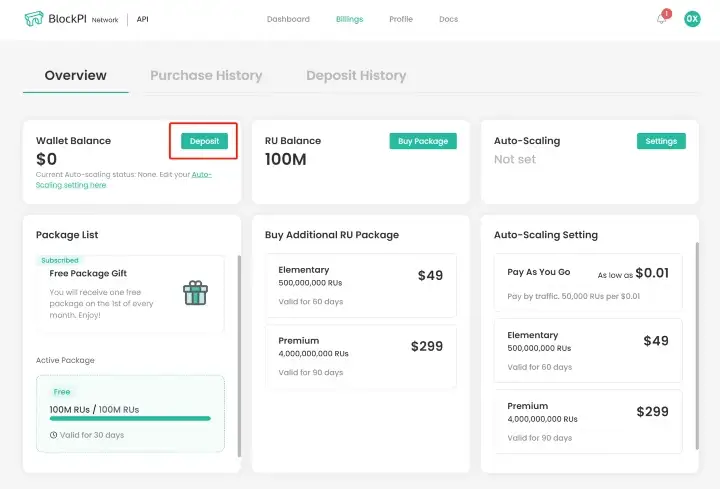Screen dimensions: 720x489
Task: Switch to the Purchase History tab
Action: click(206, 75)
